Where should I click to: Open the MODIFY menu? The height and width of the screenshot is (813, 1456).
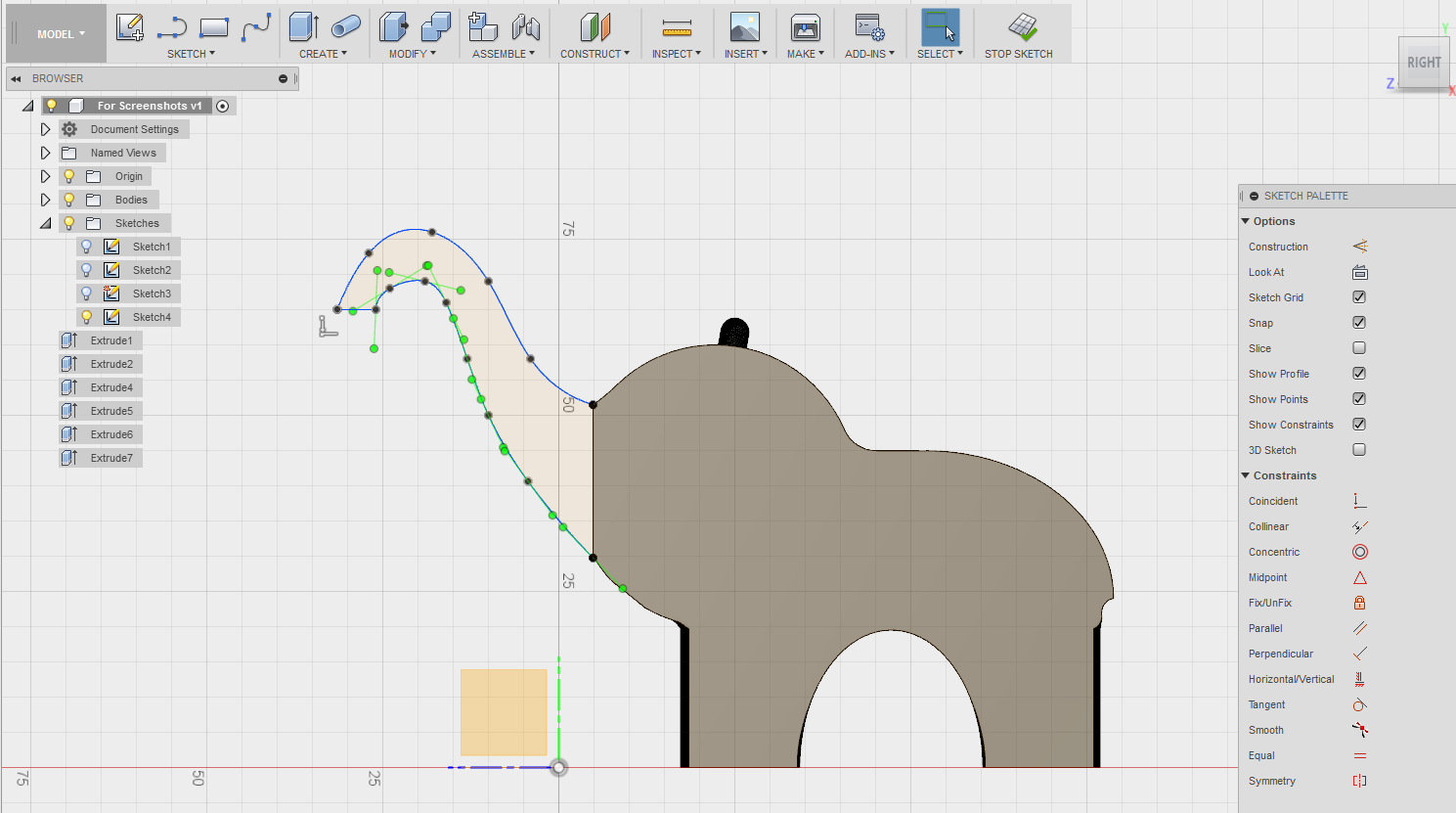coord(413,54)
